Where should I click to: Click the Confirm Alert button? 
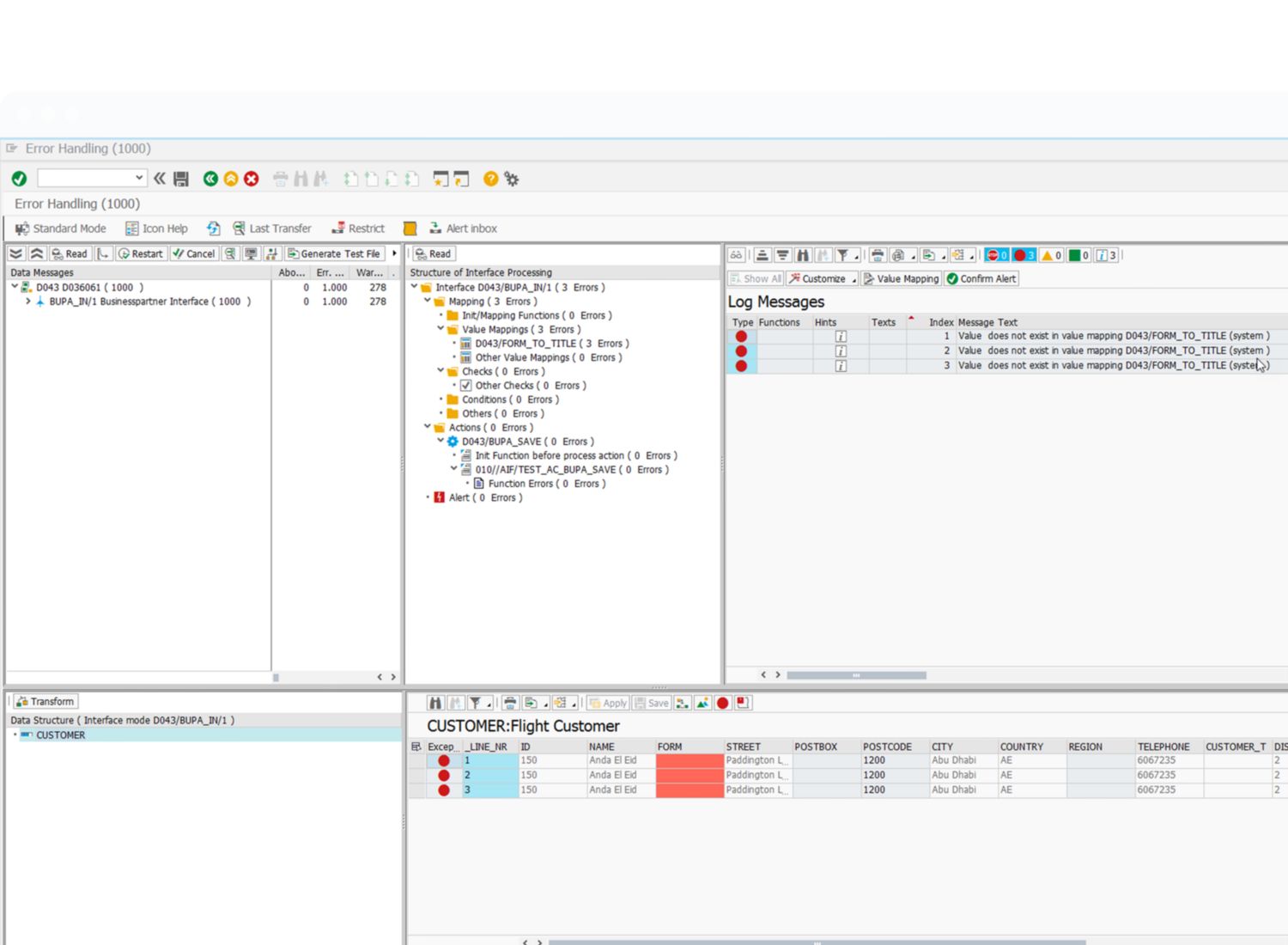click(981, 278)
